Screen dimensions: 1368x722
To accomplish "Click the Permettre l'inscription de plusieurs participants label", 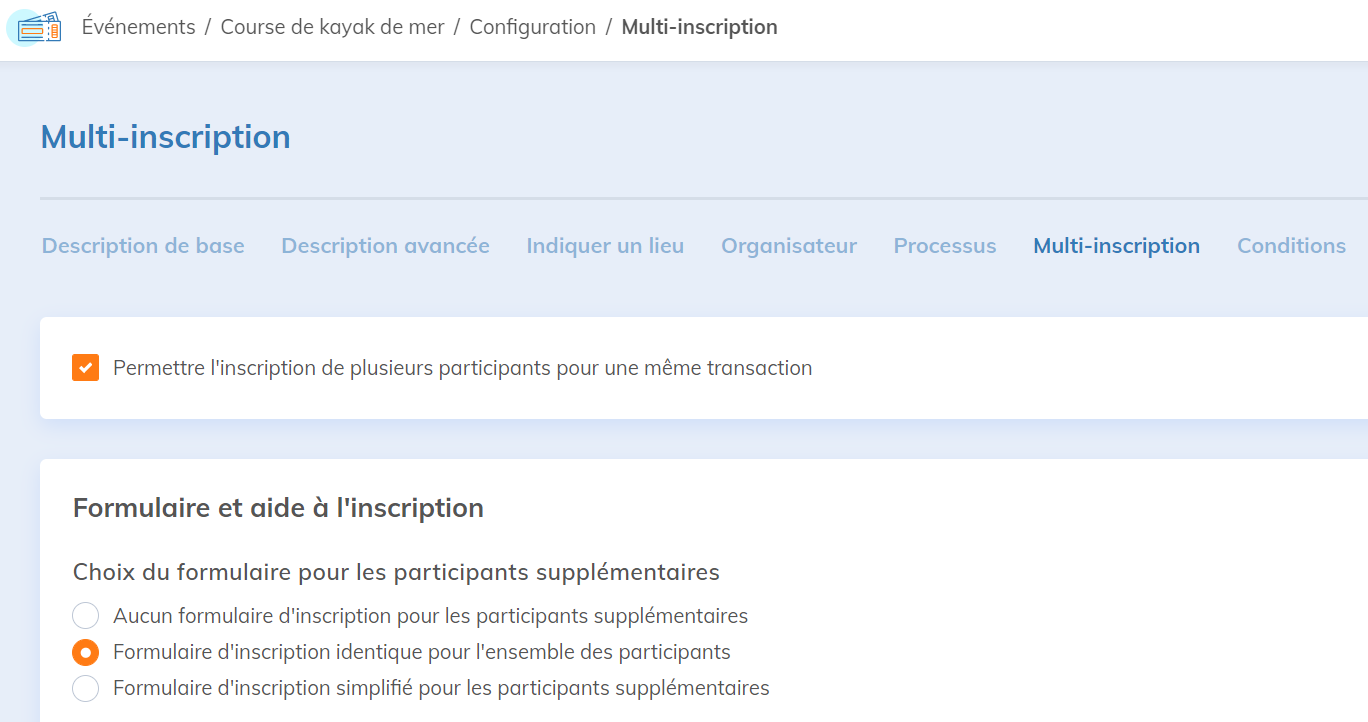I will click(x=462, y=368).
